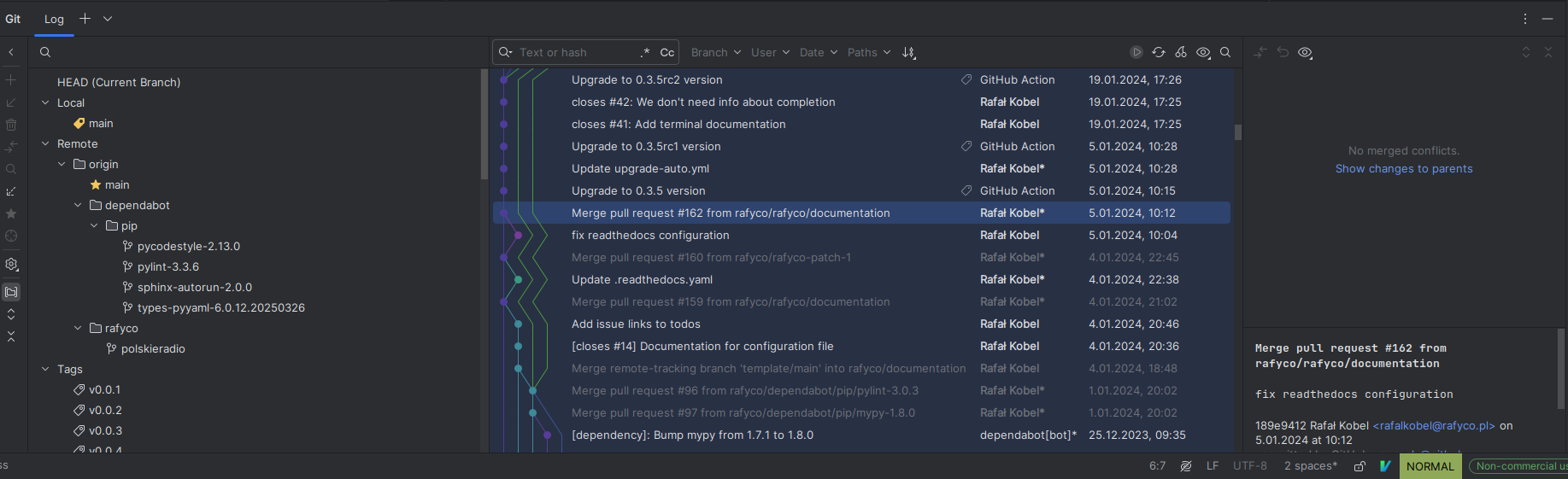The image size is (1568, 479).
Task: Collapse the Remote tree node
Action: click(x=45, y=143)
